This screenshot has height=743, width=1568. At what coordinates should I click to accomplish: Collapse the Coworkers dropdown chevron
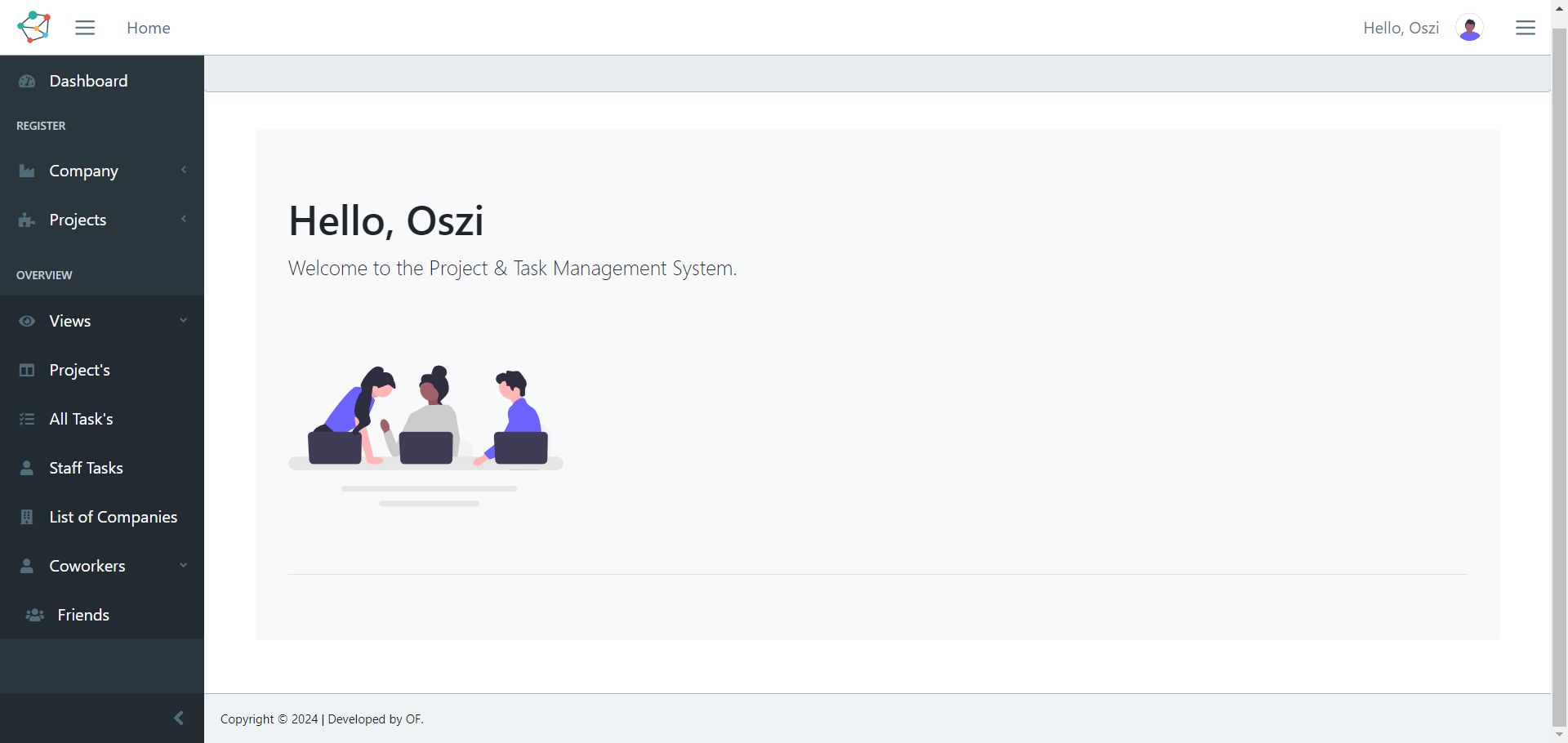tap(184, 565)
